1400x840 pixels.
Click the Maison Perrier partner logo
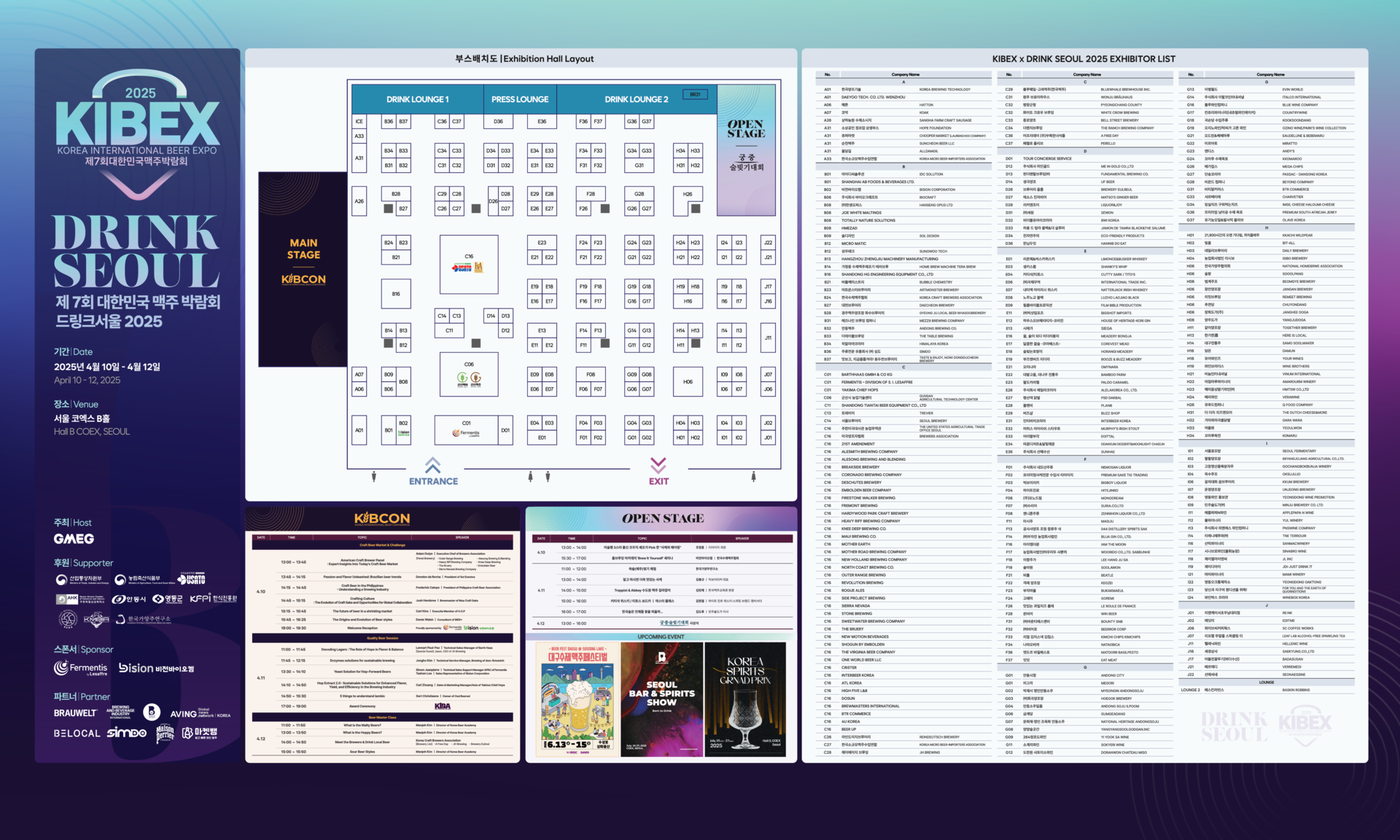[166, 733]
